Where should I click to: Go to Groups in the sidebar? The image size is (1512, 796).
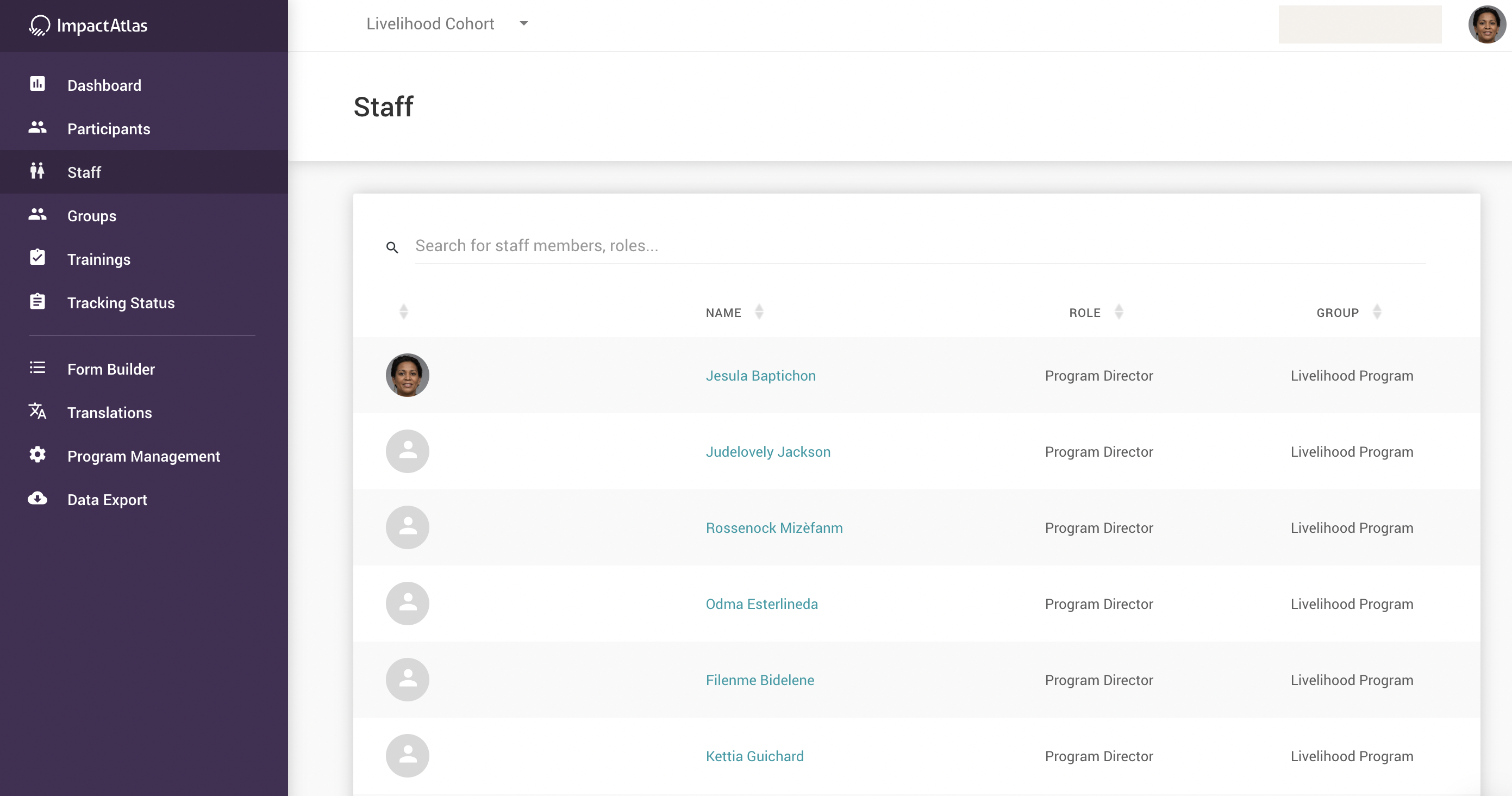click(91, 216)
